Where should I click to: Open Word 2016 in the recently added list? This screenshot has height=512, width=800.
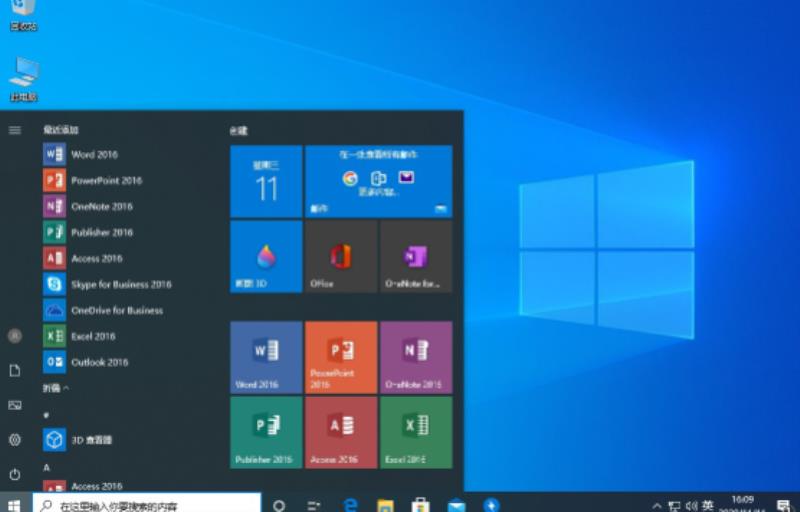117,154
